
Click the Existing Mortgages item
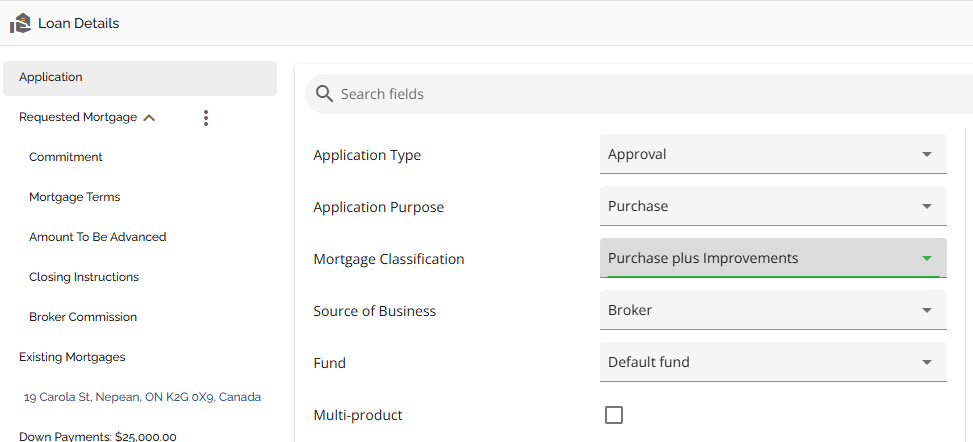pyautogui.click(x=72, y=357)
